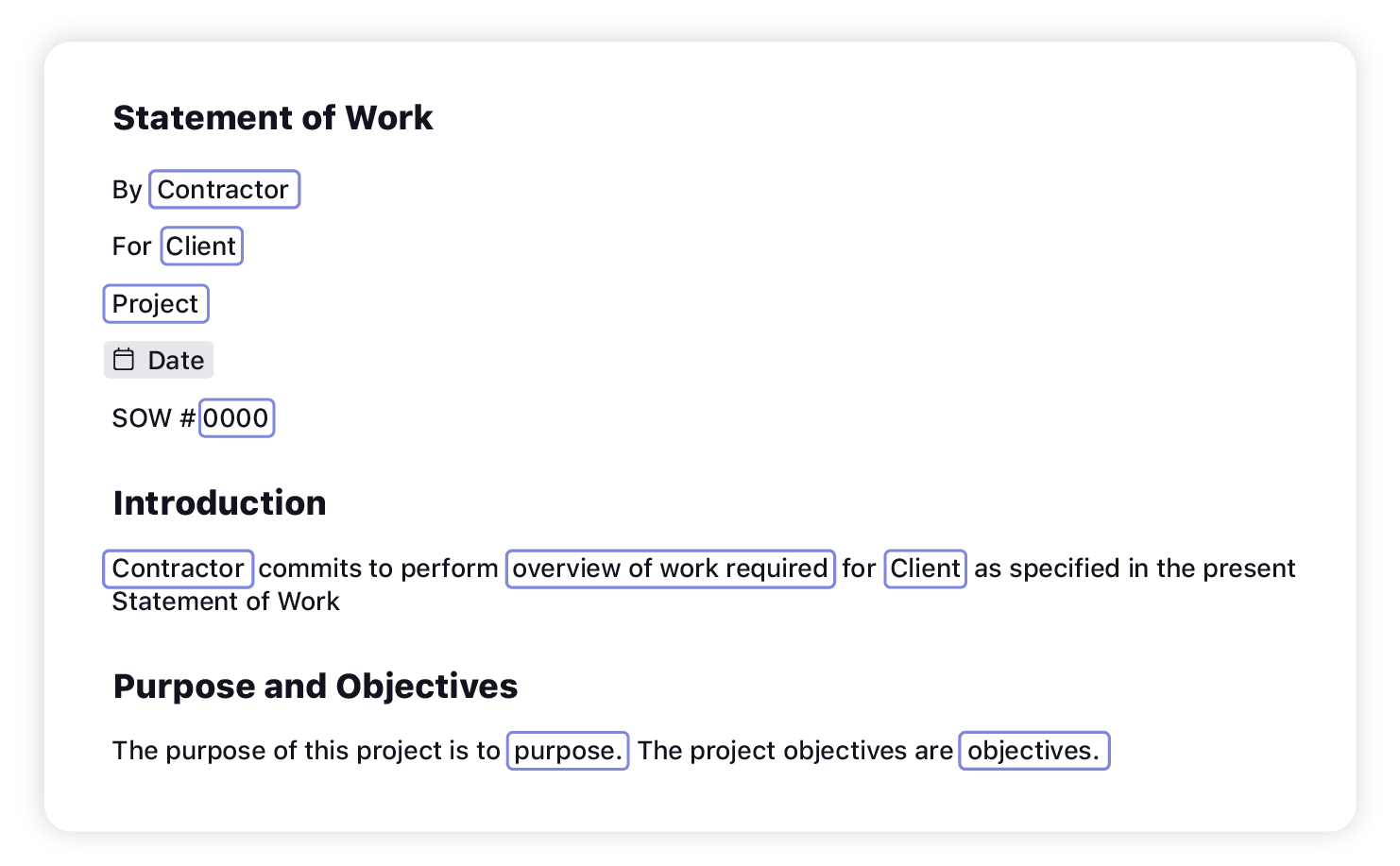Click the "SOW #" label text

[x=153, y=418]
